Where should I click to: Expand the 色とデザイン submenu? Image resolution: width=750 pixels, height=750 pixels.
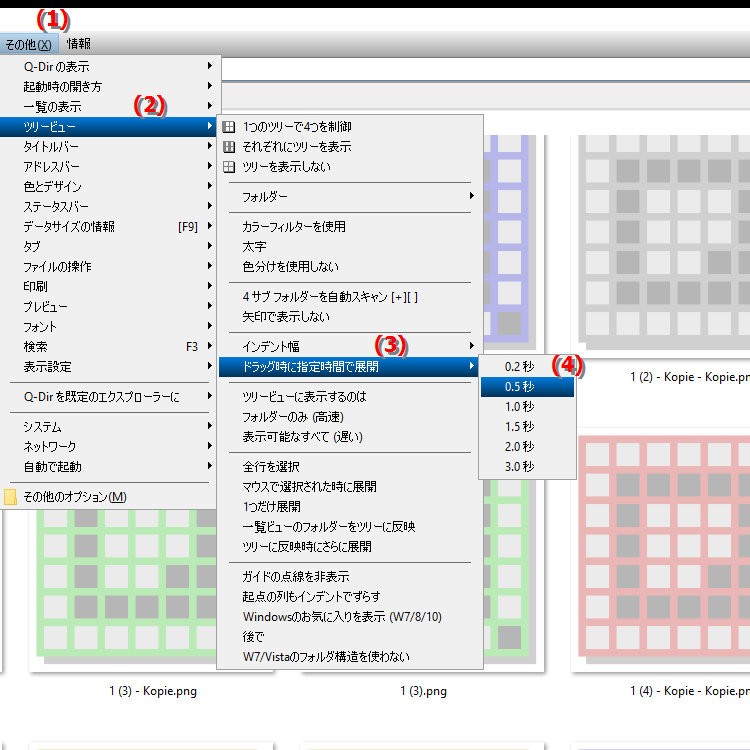click(108, 187)
